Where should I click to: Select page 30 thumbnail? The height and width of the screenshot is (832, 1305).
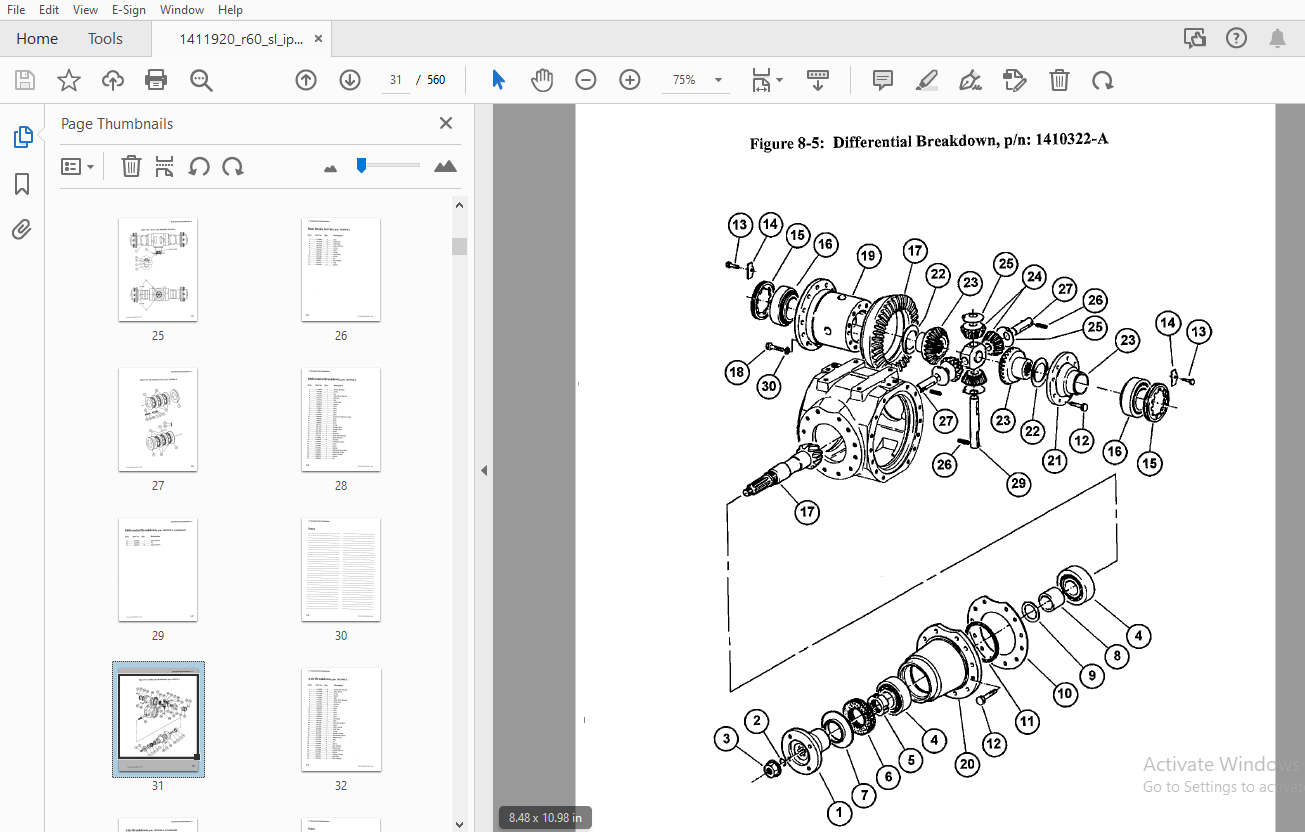[x=341, y=570]
